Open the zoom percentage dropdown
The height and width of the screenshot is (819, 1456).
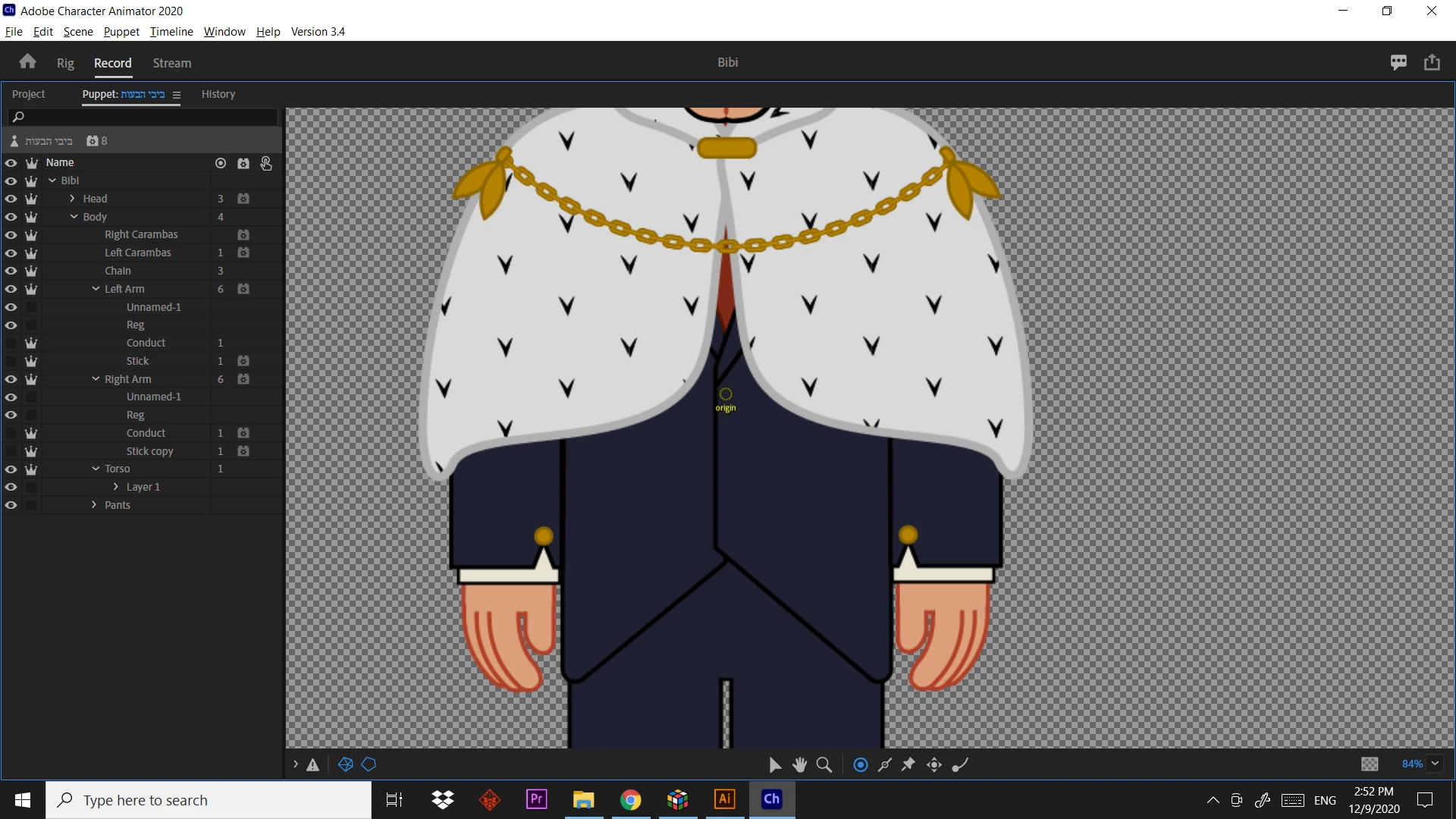pos(1435,764)
